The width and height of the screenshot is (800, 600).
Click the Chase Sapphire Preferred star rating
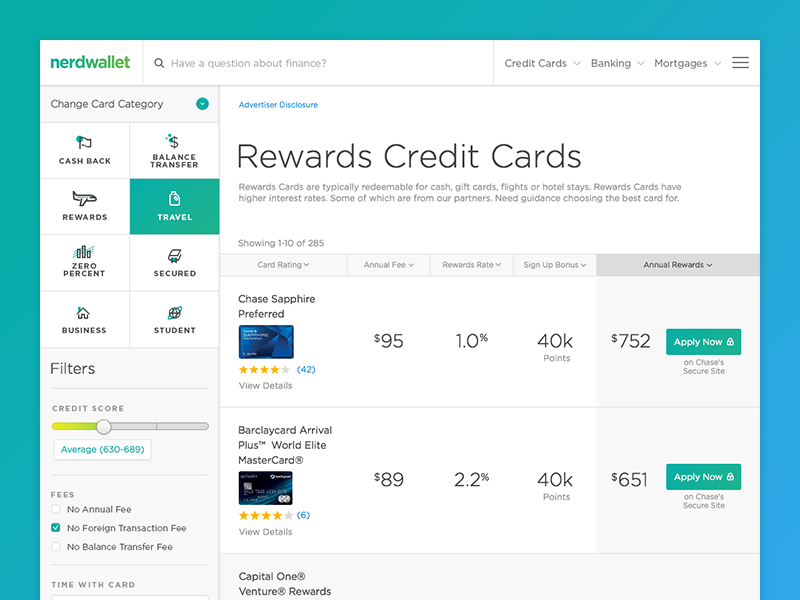[x=264, y=369]
